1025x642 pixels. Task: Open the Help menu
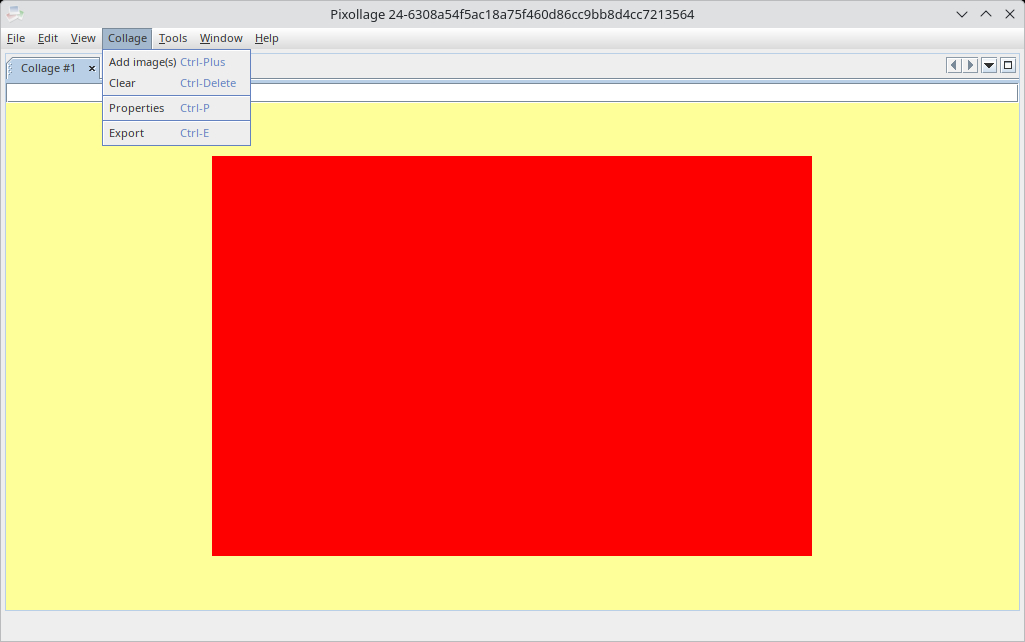tap(266, 38)
